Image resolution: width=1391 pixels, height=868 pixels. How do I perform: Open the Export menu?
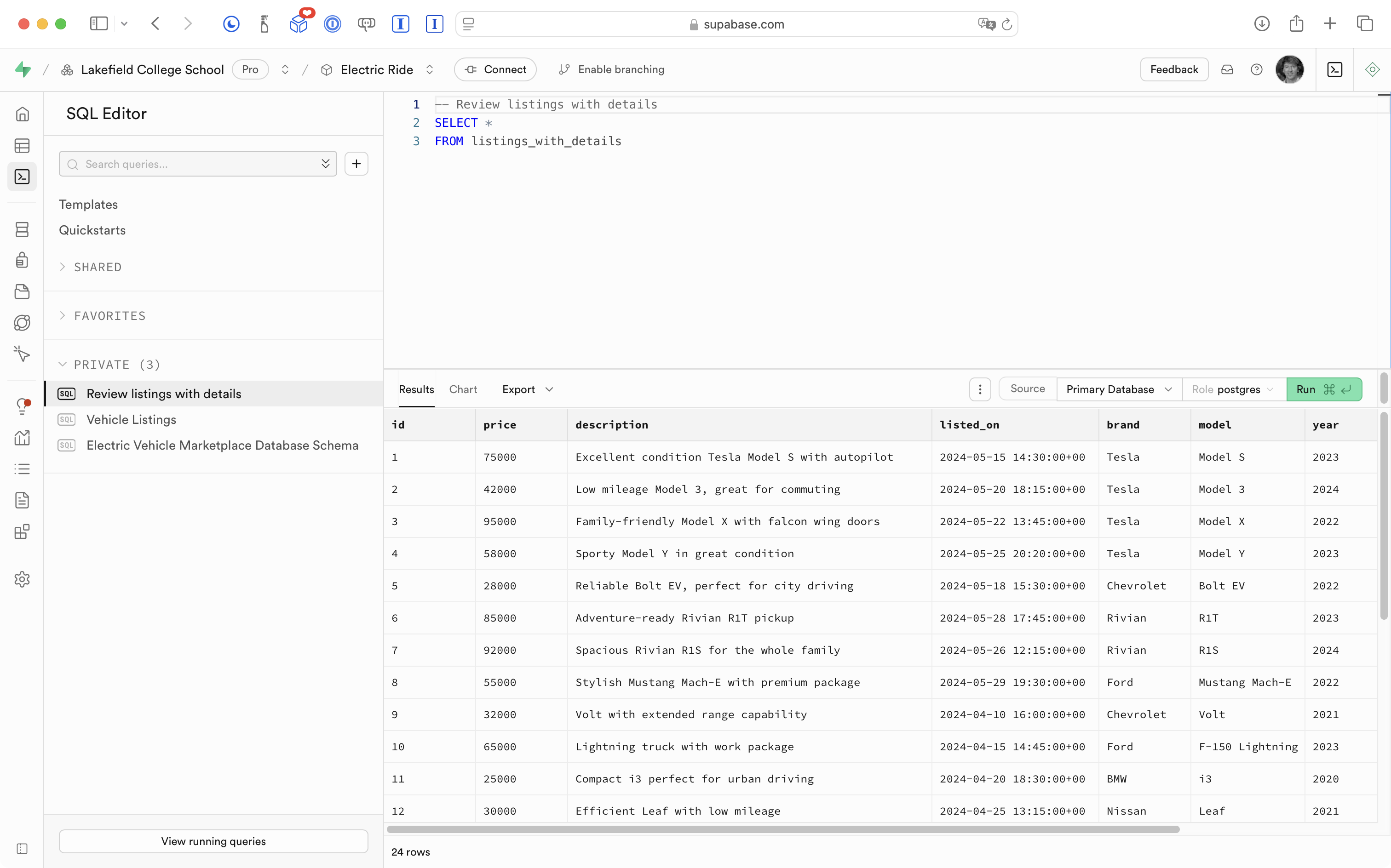click(x=527, y=389)
